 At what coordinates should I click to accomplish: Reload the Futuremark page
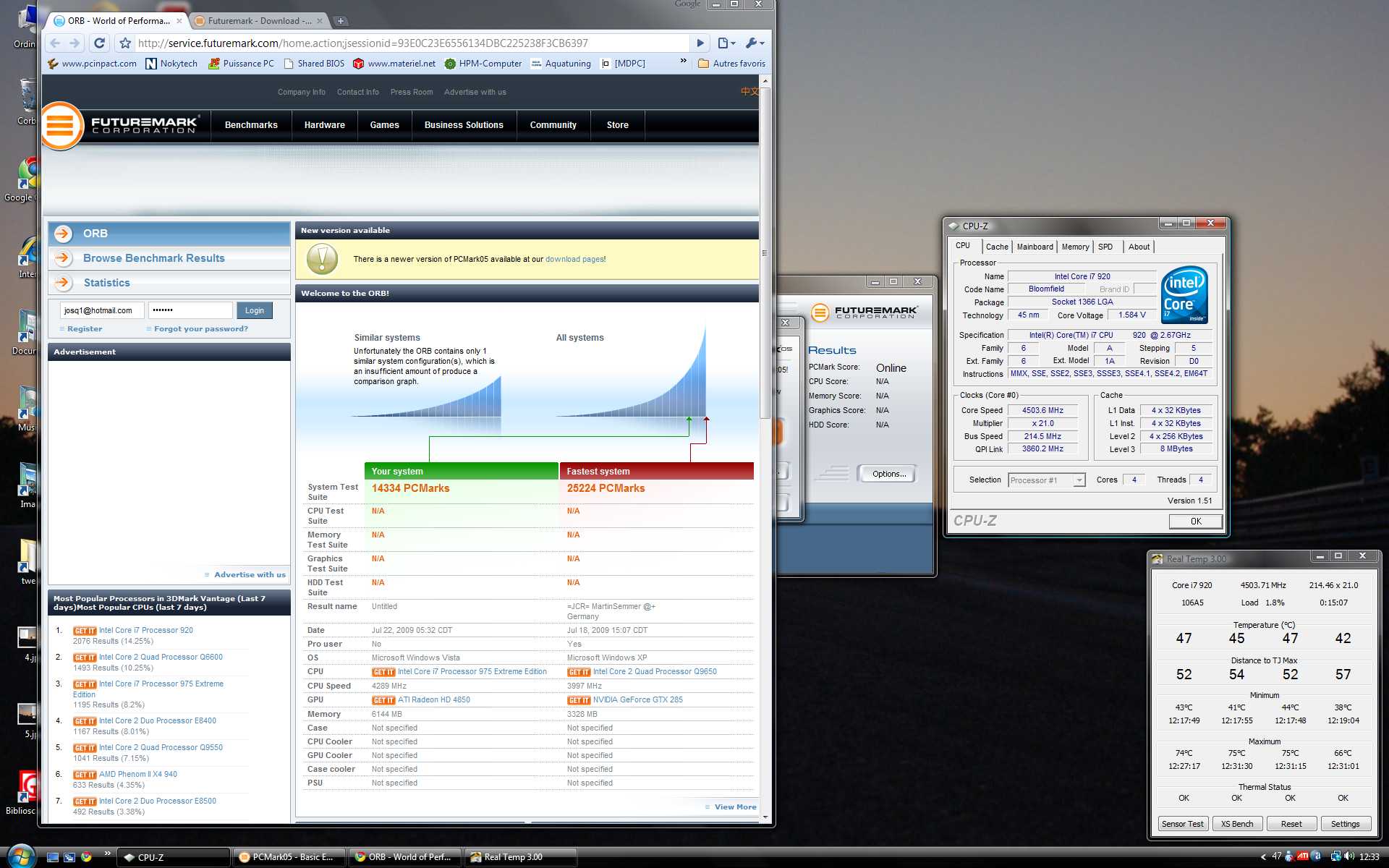(x=100, y=43)
